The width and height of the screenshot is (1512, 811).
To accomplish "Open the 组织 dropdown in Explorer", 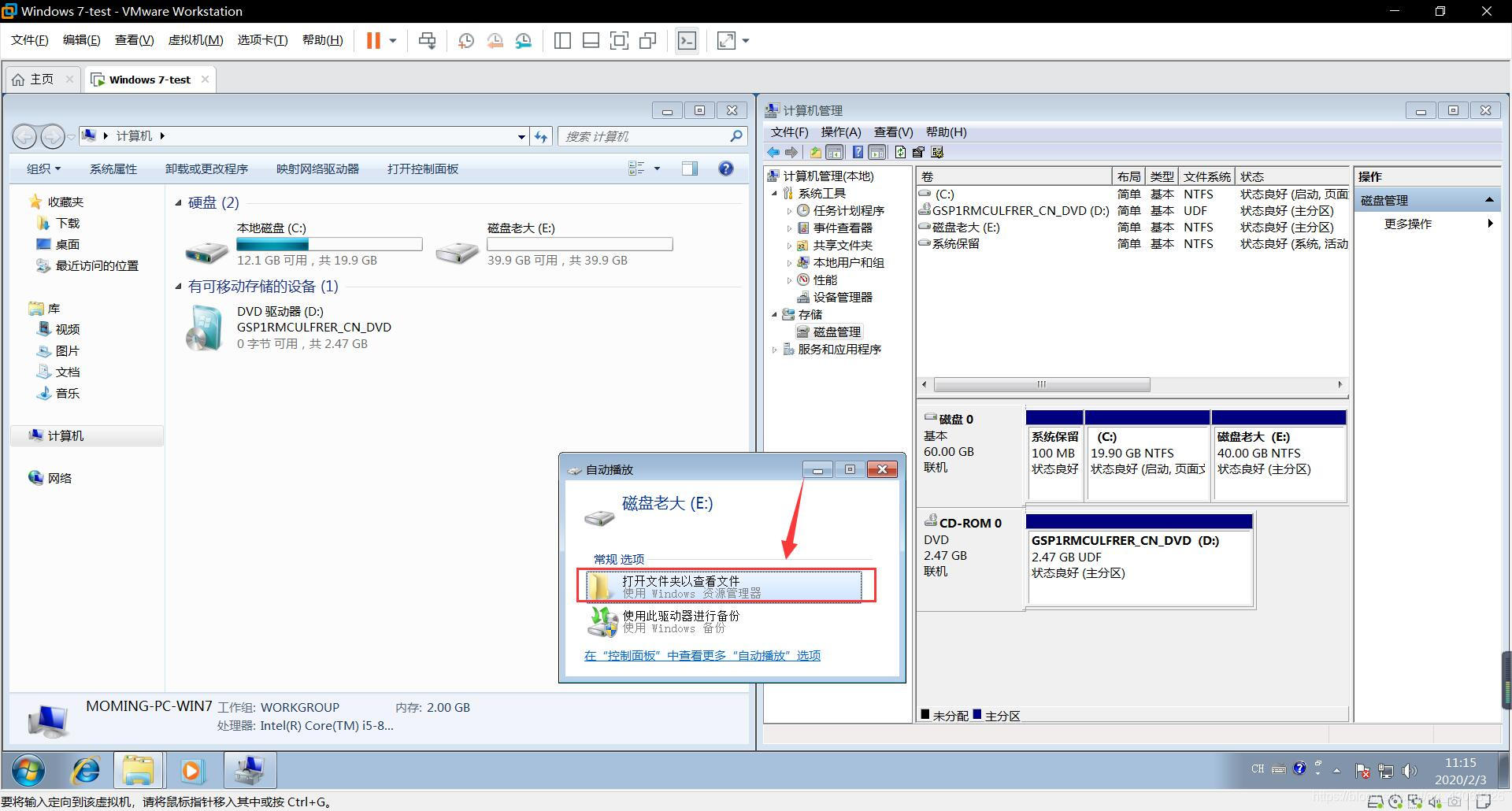I will pos(43,168).
